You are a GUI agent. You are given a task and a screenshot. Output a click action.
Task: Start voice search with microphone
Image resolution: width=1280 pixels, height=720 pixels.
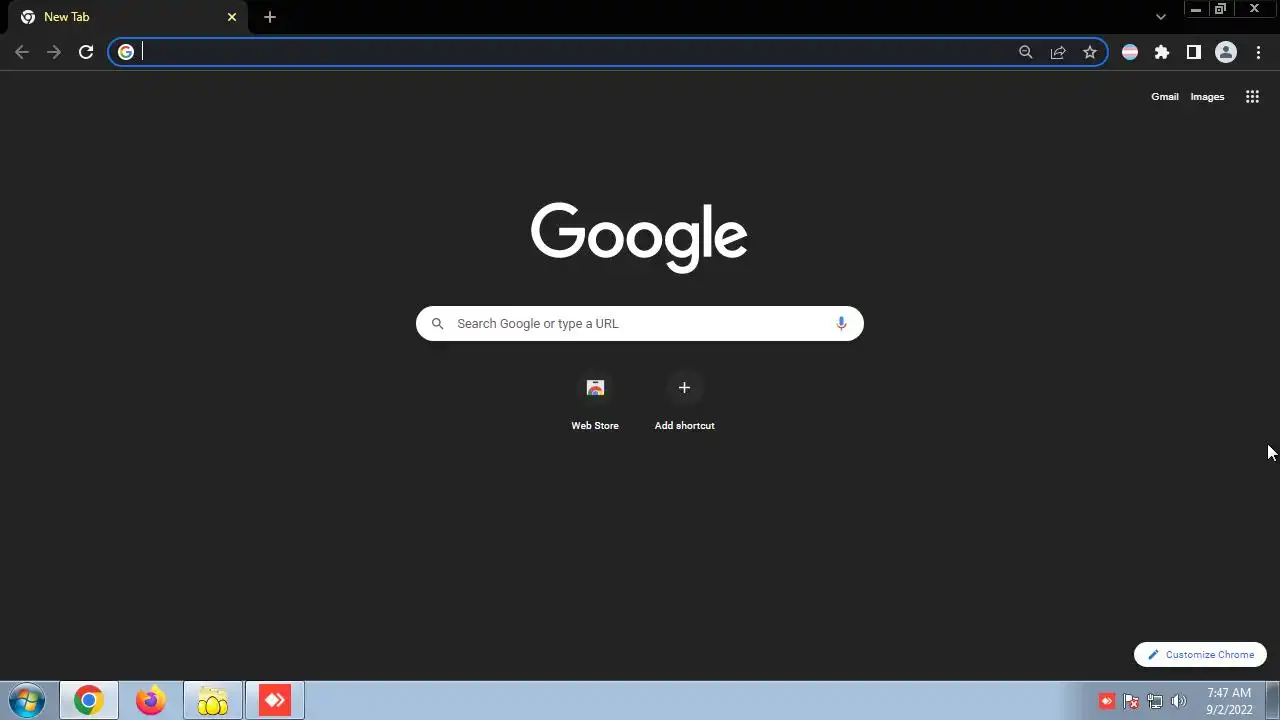(x=841, y=323)
